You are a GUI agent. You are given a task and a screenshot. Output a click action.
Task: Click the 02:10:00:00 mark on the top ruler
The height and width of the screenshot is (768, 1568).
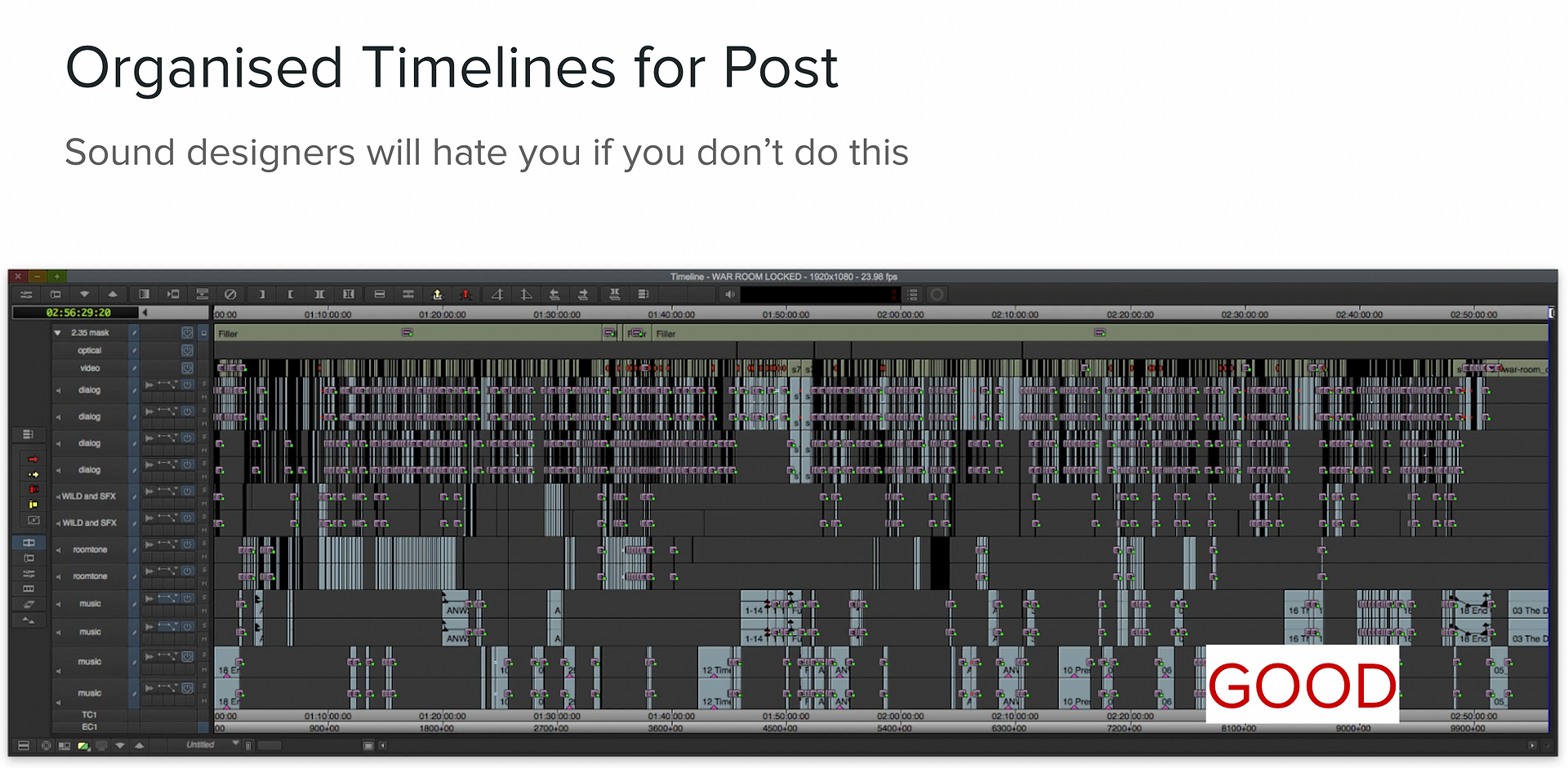coord(1015,314)
